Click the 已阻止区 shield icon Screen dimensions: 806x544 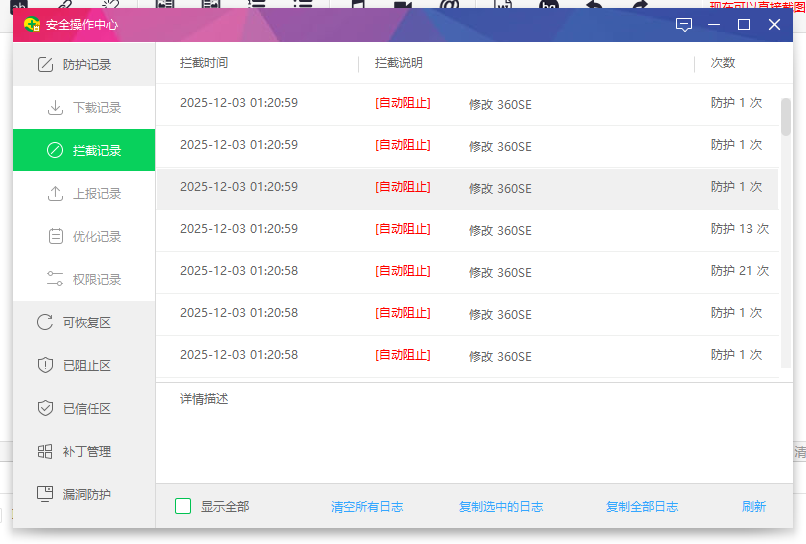pyautogui.click(x=45, y=365)
